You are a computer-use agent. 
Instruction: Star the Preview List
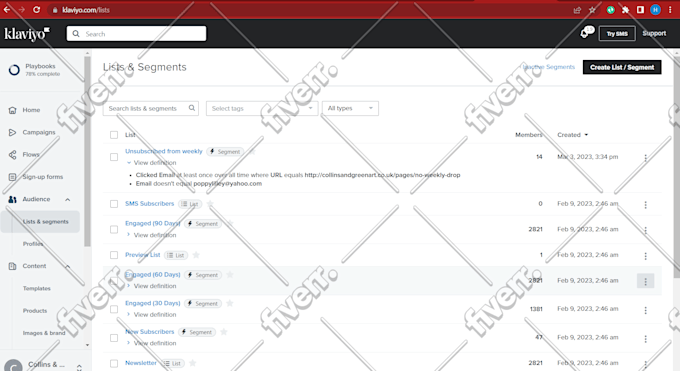tap(196, 255)
